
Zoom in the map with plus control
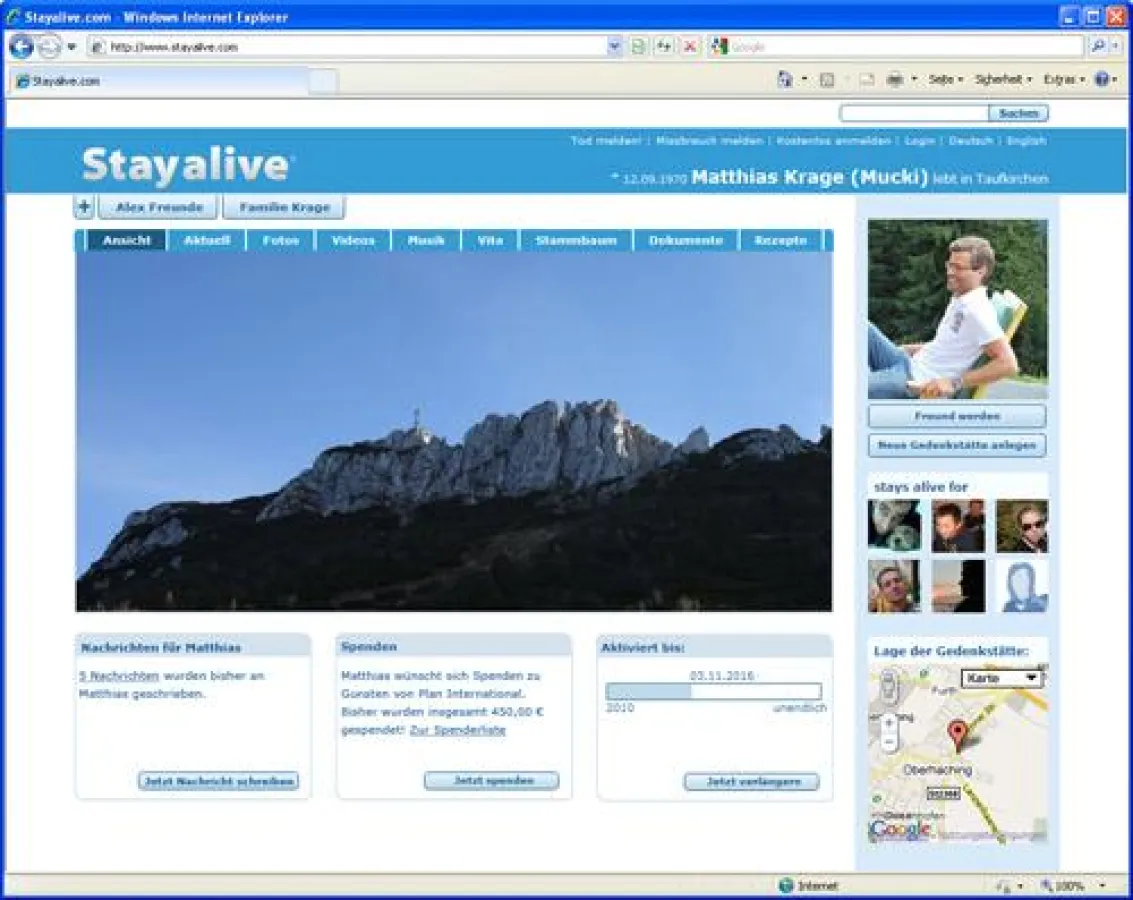point(889,722)
